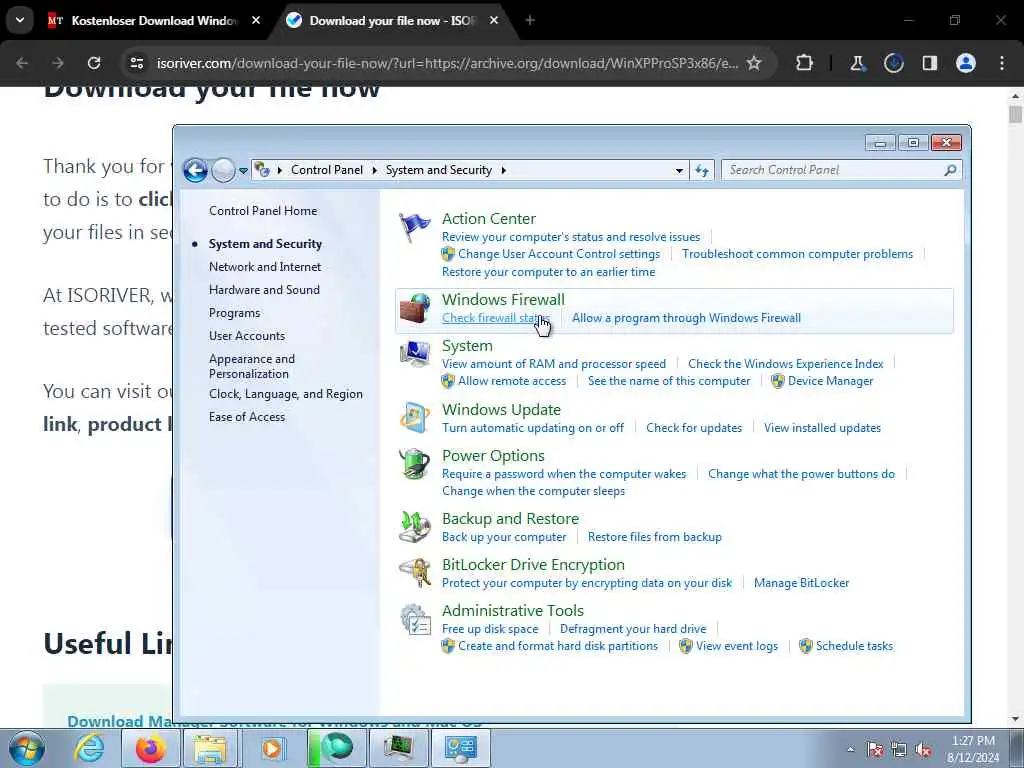The image size is (1024, 768).
Task: Open Chrome extensions puzzle icon
Action: (x=805, y=63)
